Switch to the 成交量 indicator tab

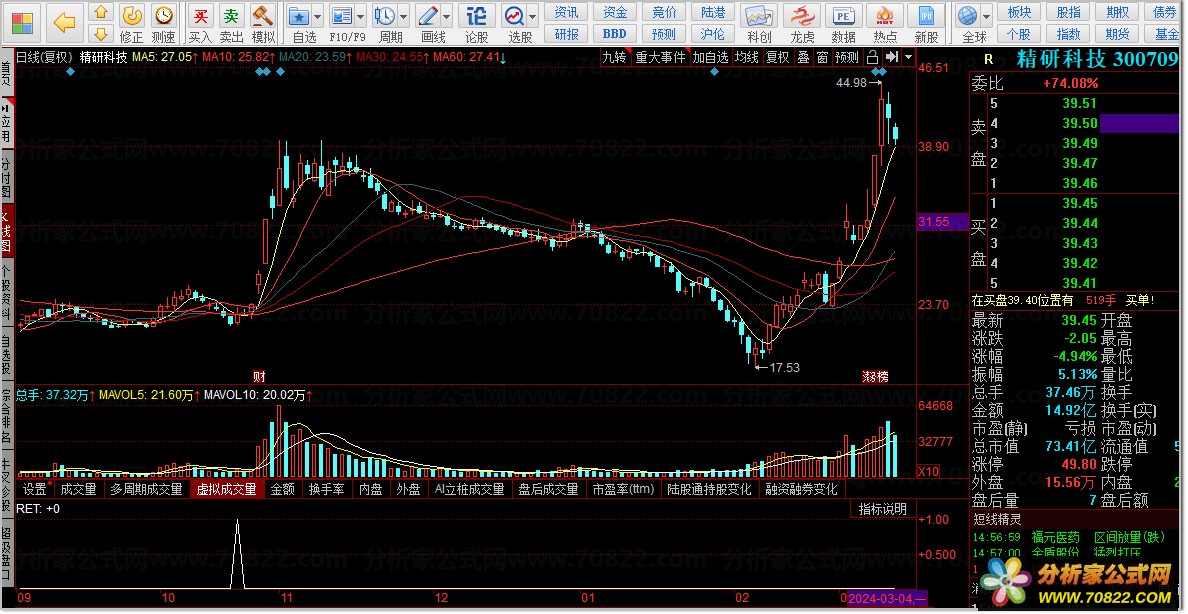[79, 490]
